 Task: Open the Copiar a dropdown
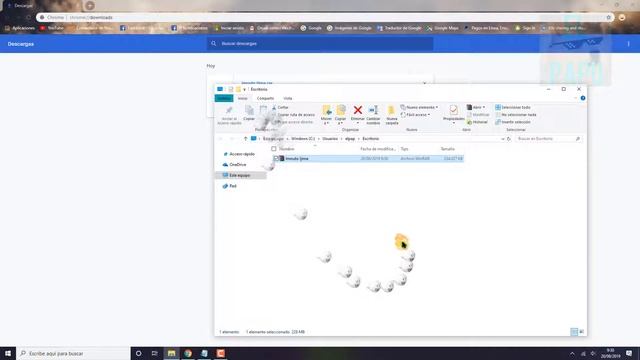click(340, 114)
